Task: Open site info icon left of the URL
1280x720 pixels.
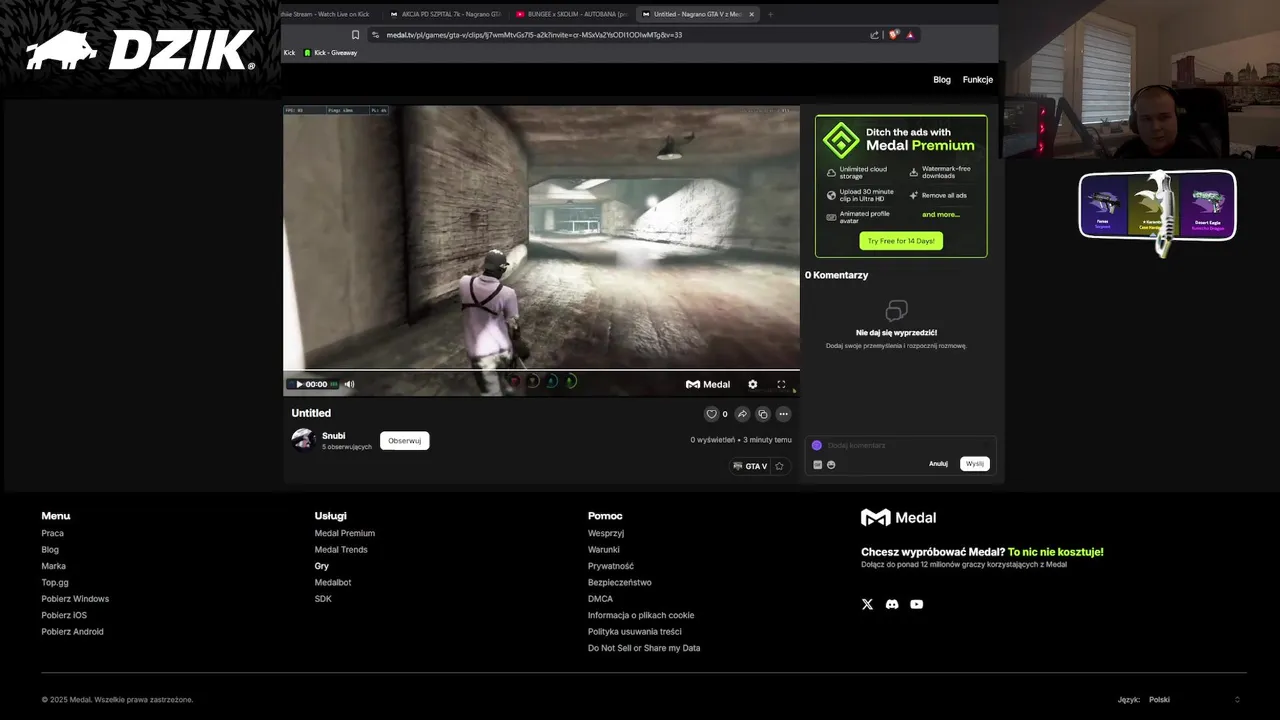Action: coord(375,35)
